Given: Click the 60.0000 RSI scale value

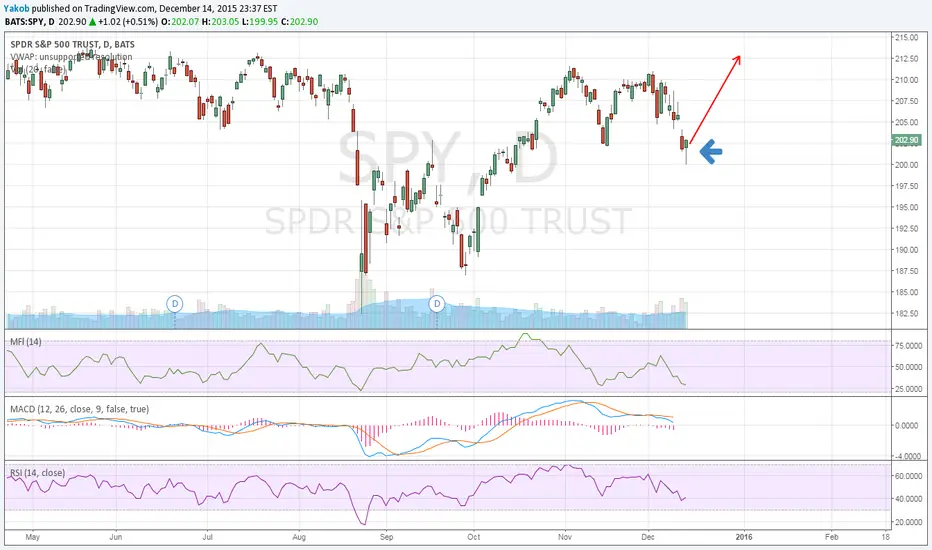Looking at the screenshot, I should tap(908, 476).
